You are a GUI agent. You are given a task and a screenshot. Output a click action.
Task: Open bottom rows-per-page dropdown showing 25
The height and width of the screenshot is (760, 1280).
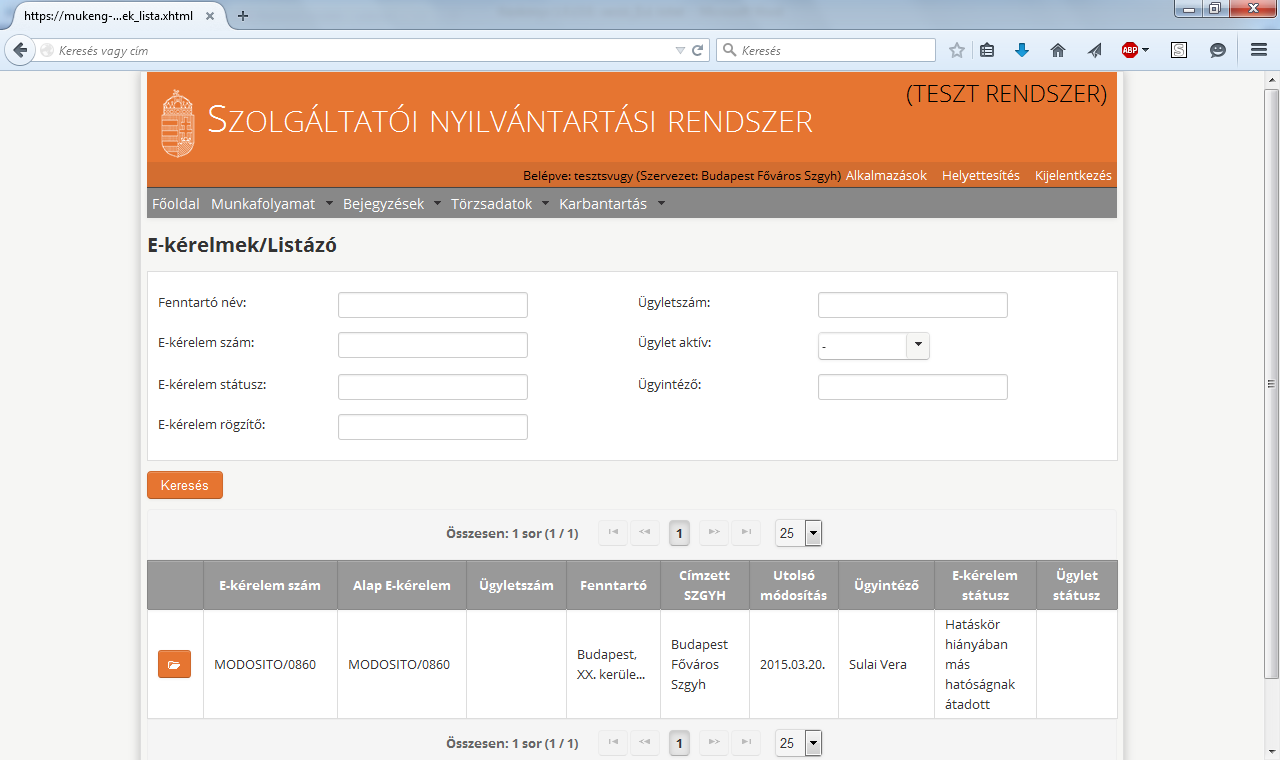798,743
